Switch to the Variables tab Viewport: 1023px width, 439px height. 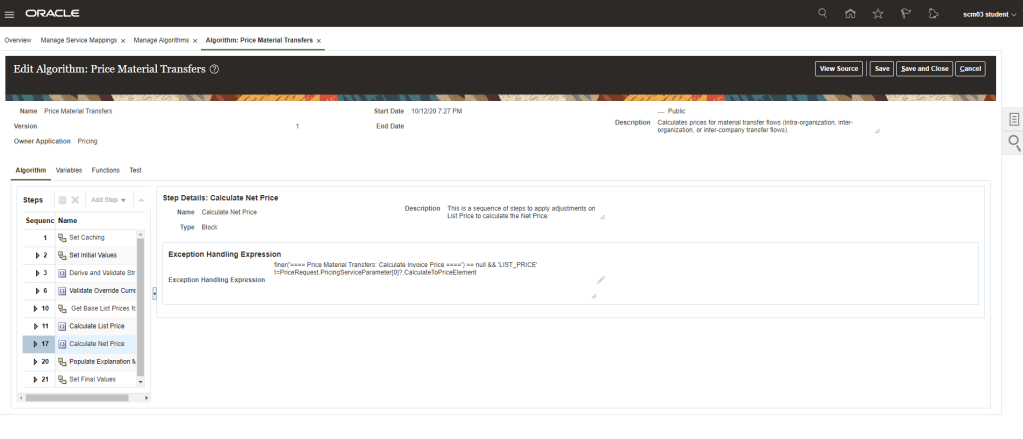(69, 170)
